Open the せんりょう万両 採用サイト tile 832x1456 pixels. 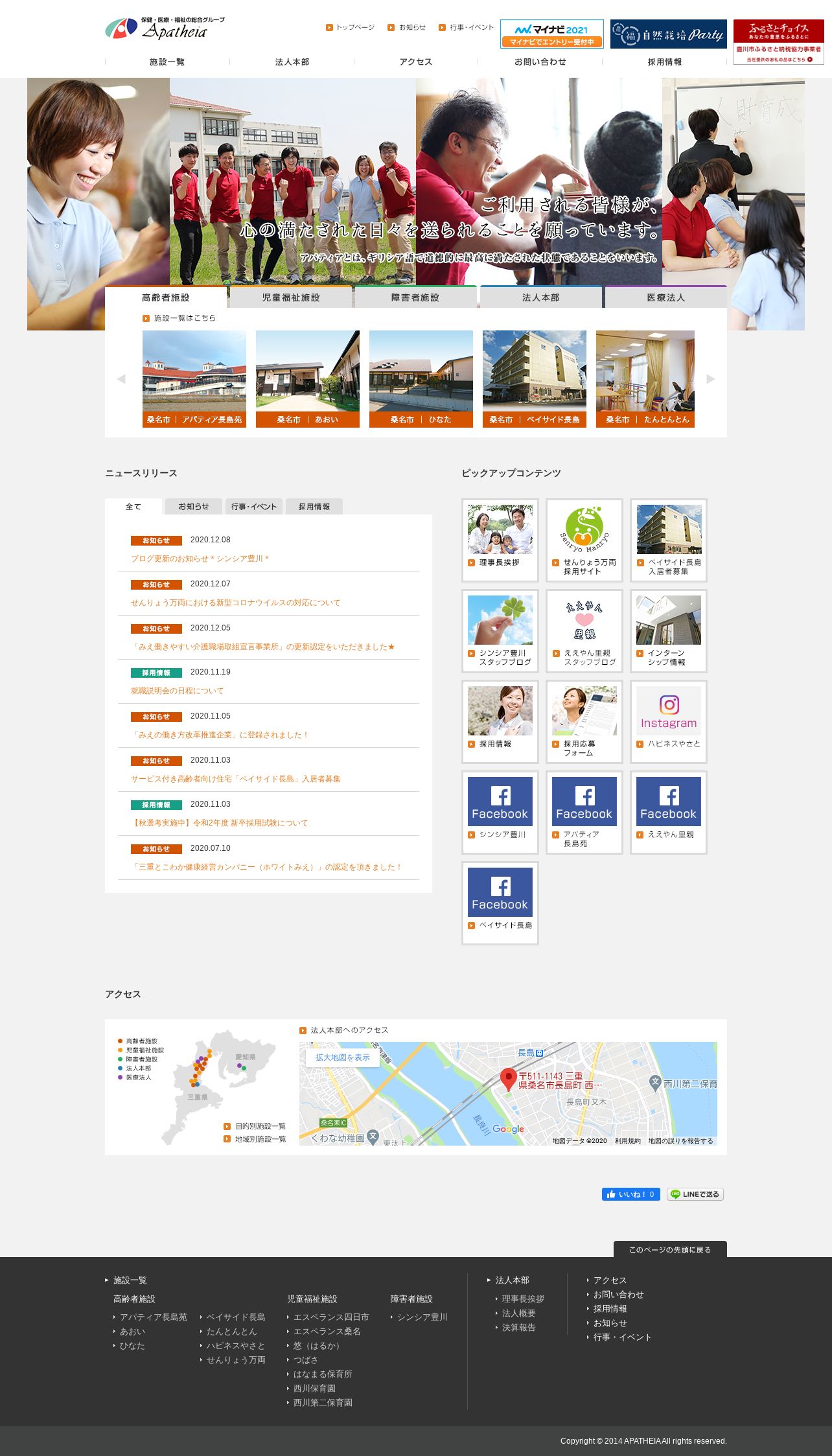(x=584, y=540)
